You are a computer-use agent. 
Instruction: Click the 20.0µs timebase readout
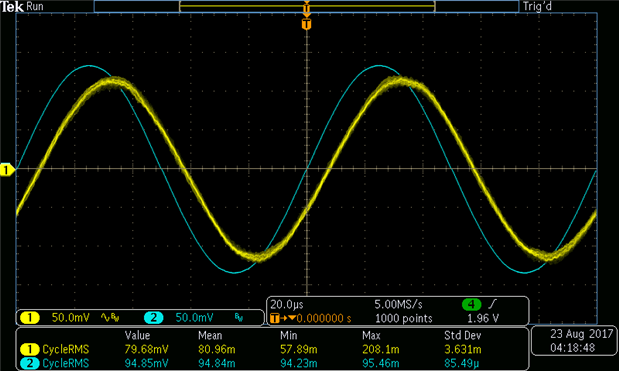[287, 305]
